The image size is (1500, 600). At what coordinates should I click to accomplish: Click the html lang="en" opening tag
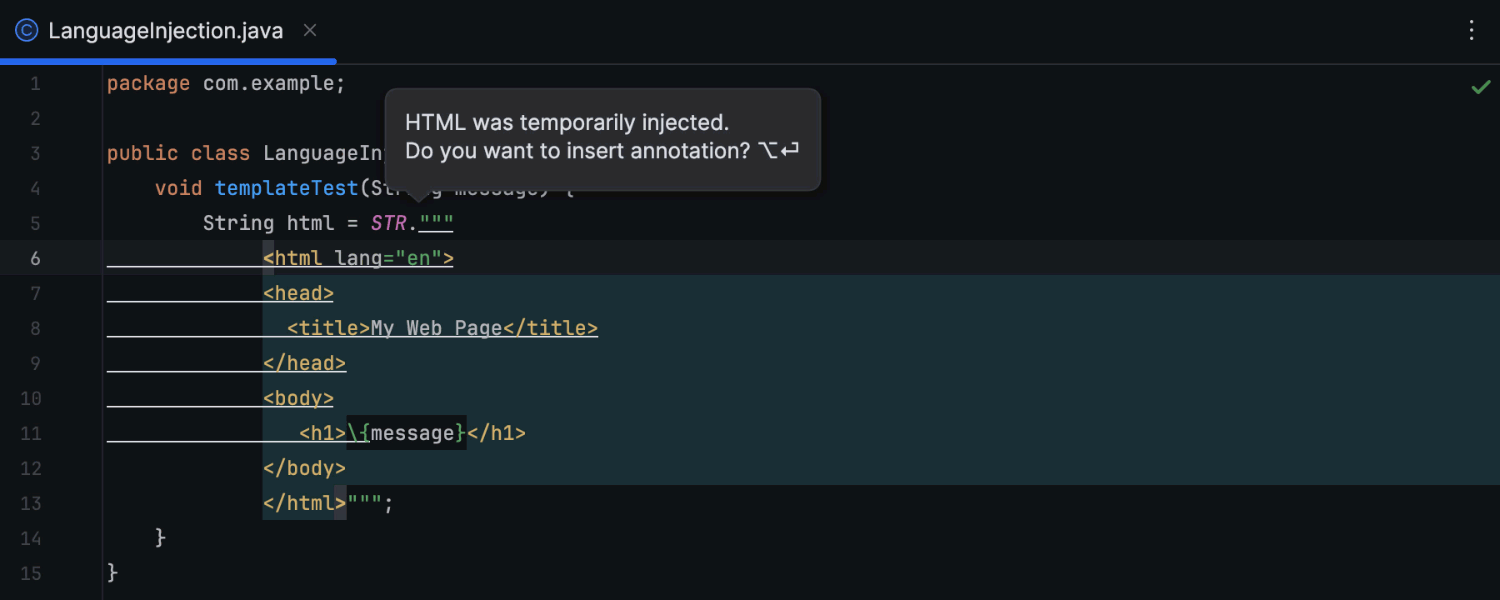click(x=359, y=258)
